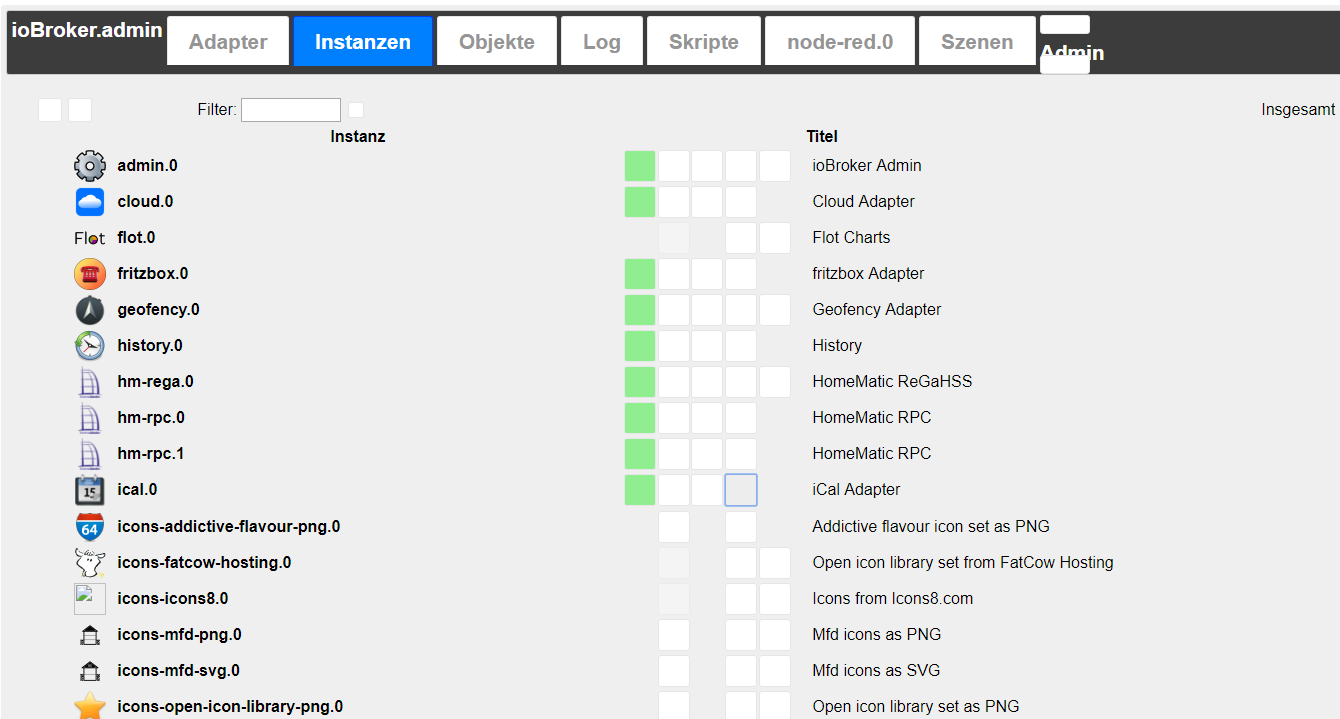Click the gear icon of admin.0
The height and width of the screenshot is (719, 1340).
tap(90, 166)
